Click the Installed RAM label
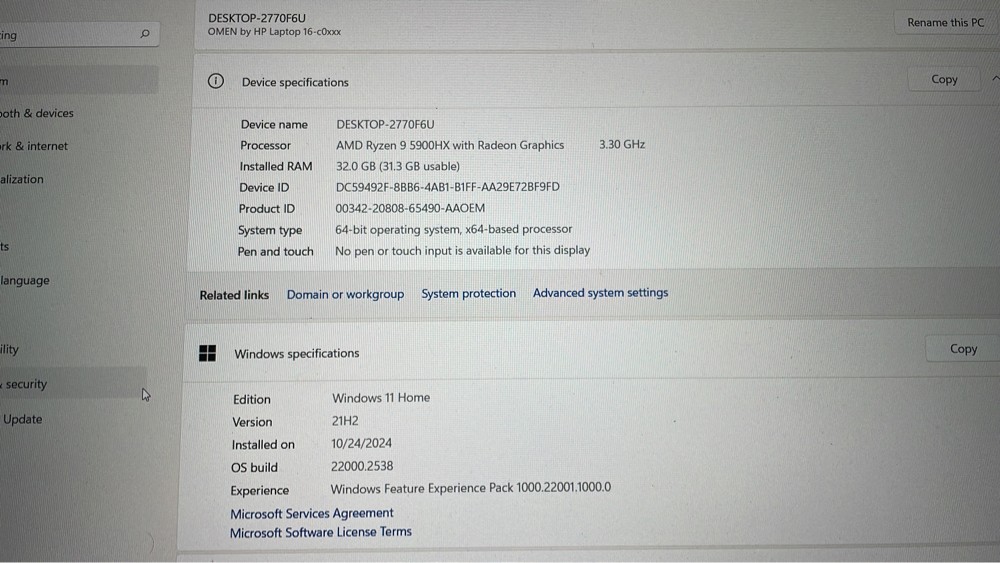1000x563 pixels. click(276, 166)
